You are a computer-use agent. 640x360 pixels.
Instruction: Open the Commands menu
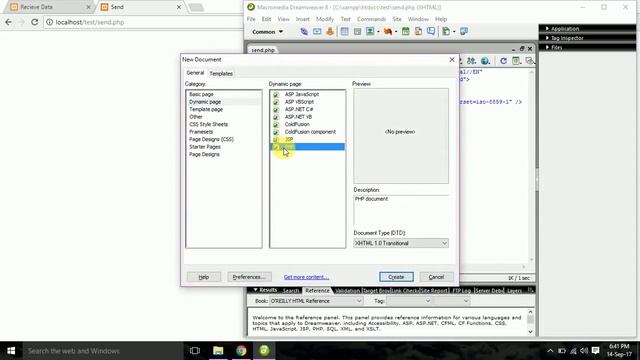tap(371, 19)
